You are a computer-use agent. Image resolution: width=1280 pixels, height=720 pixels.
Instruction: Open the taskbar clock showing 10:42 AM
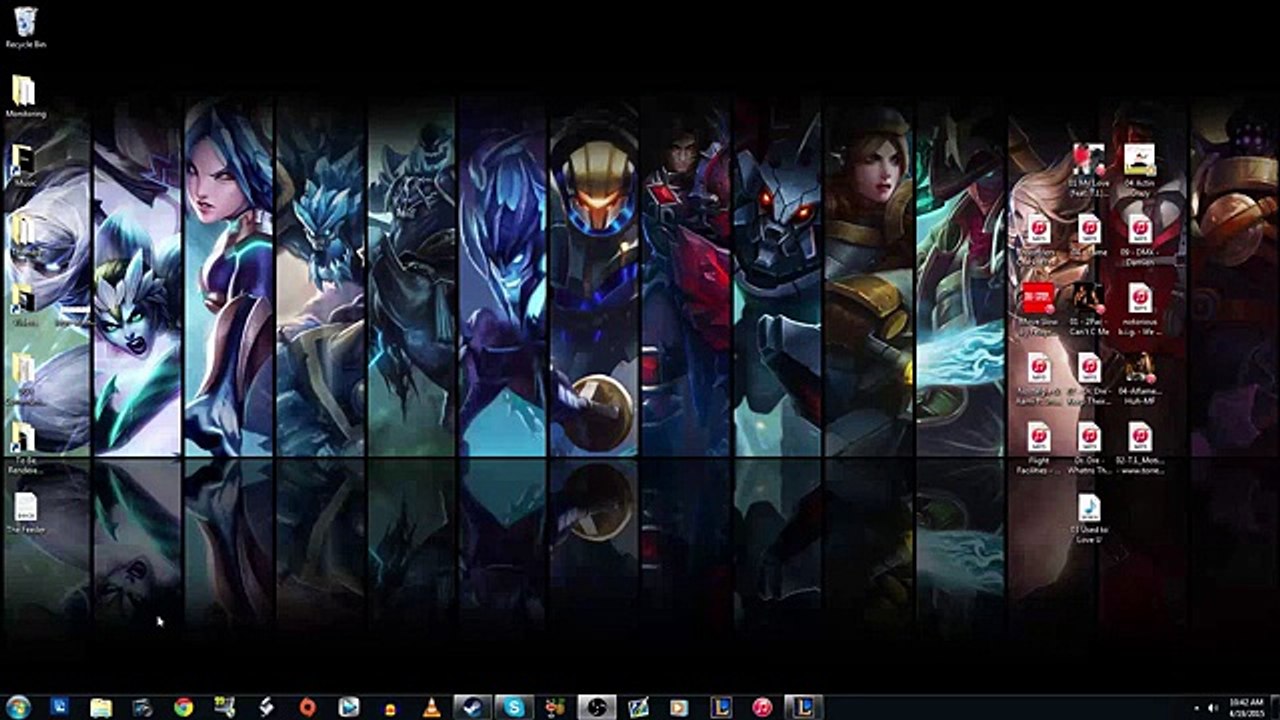click(x=1247, y=708)
